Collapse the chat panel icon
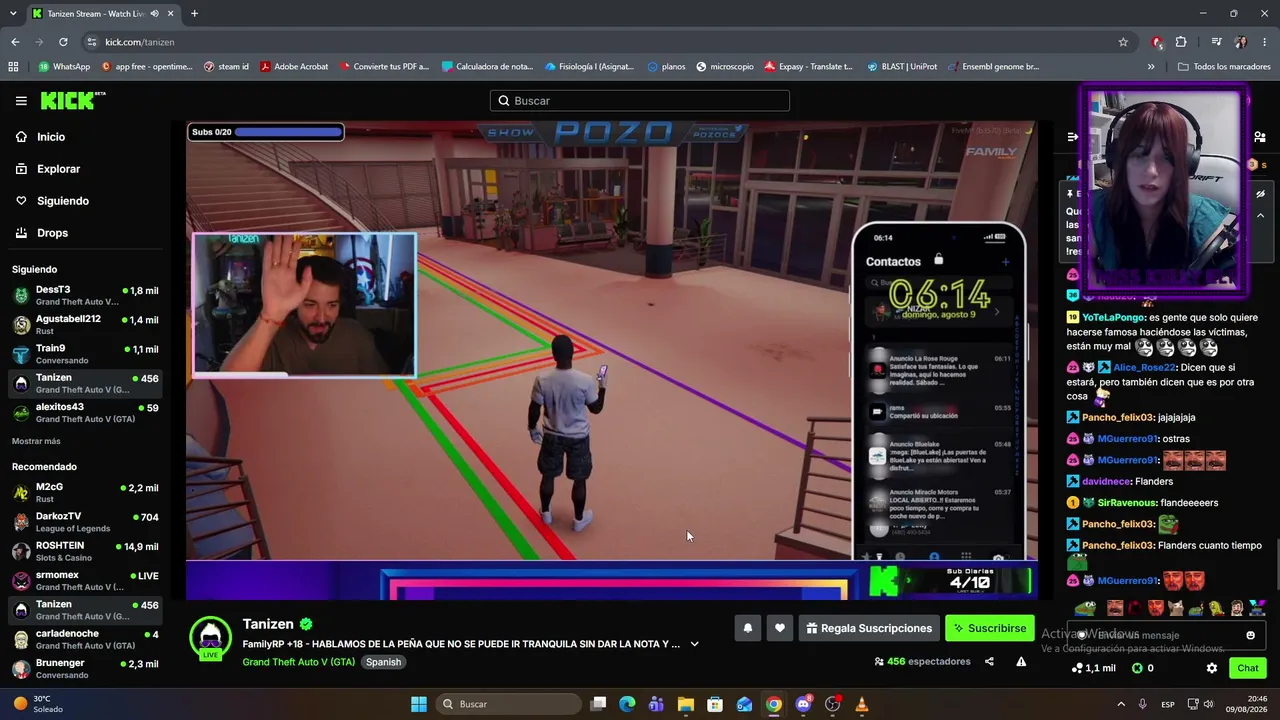The image size is (1280, 720). click(x=1072, y=137)
